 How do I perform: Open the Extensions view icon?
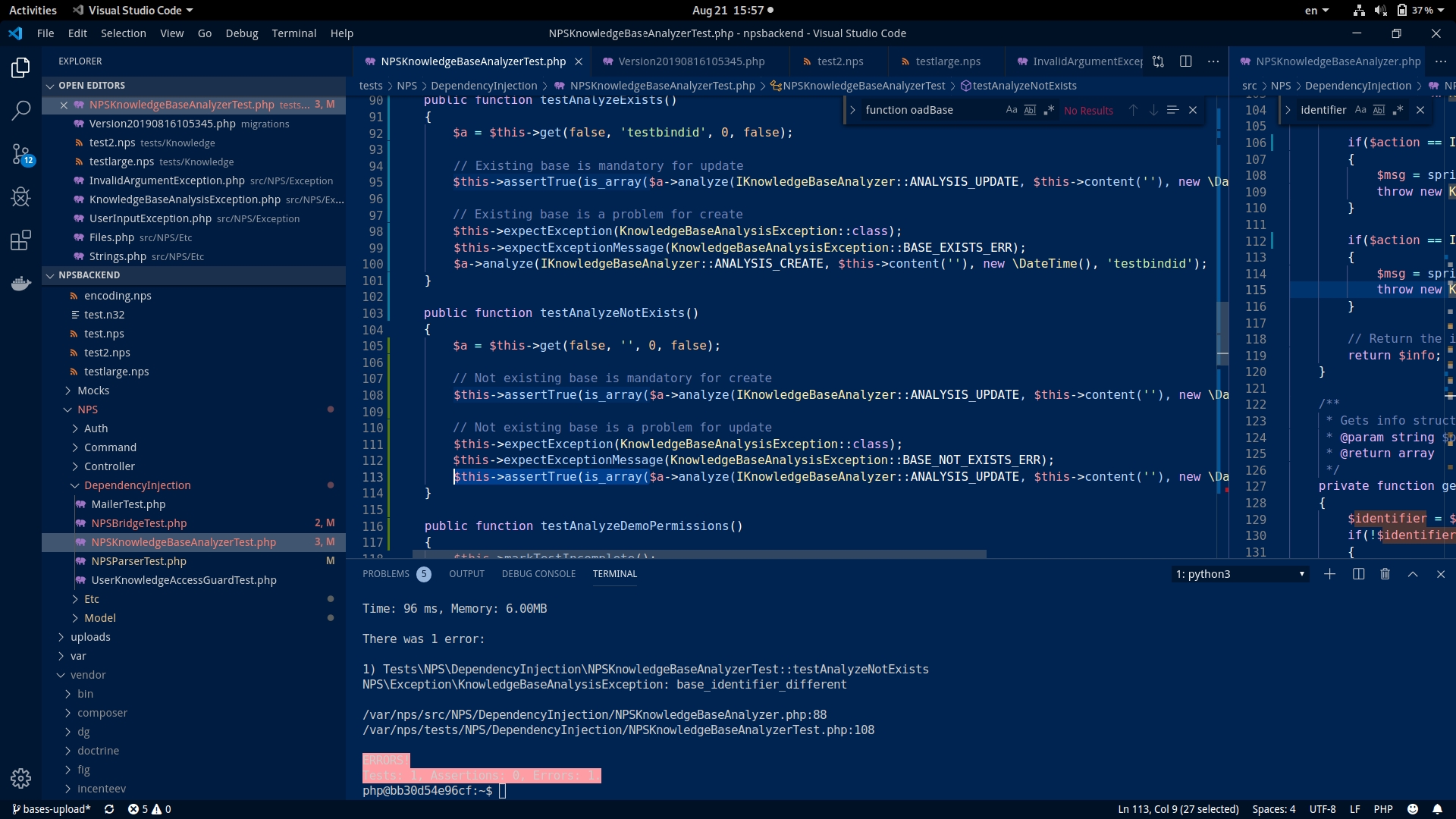click(x=20, y=240)
